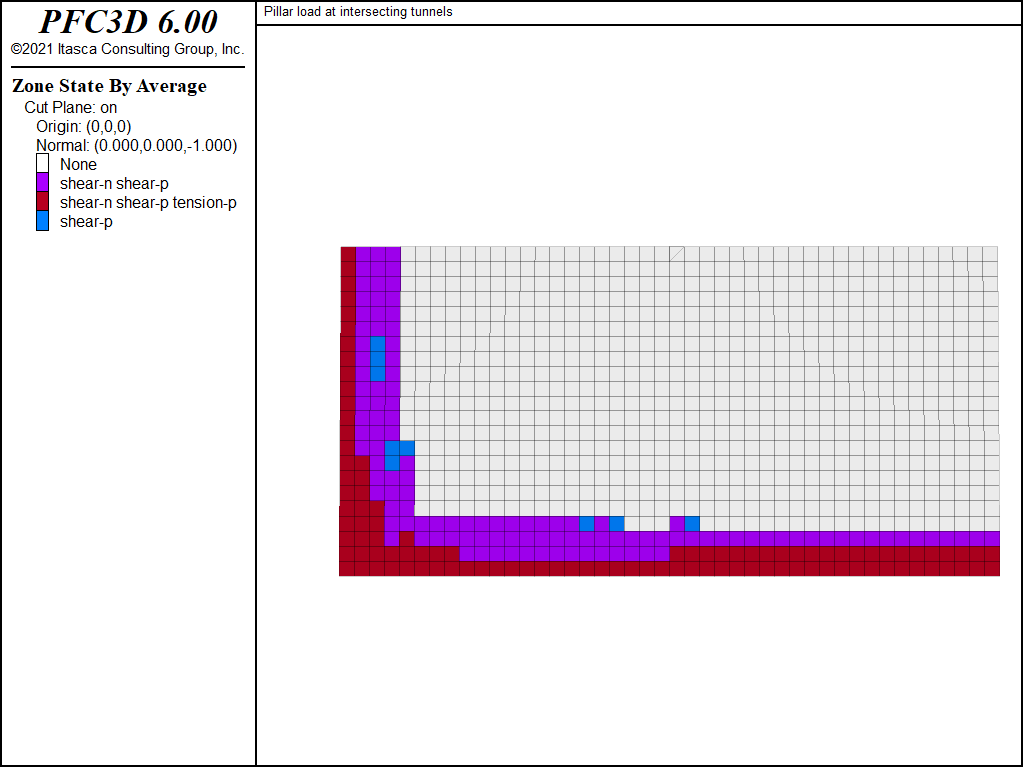Screen dimensions: 1024x768
Task: Click the purple shear-n shear-p swatch
Action: pos(42,183)
